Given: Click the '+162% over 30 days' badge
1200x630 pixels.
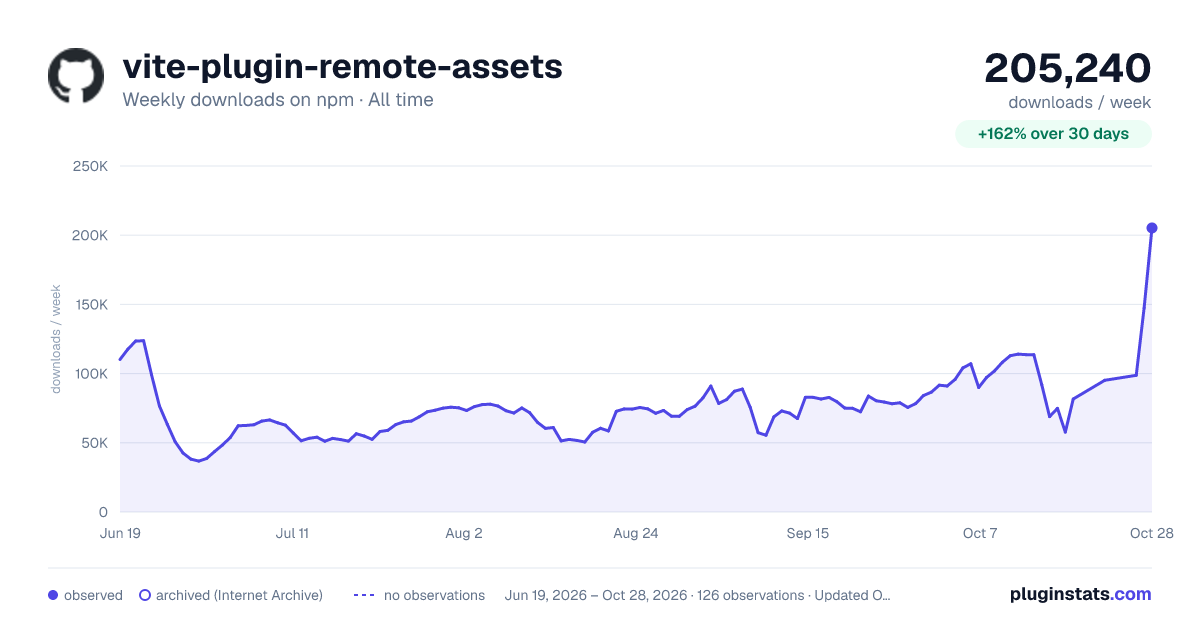Looking at the screenshot, I should (x=1053, y=134).
